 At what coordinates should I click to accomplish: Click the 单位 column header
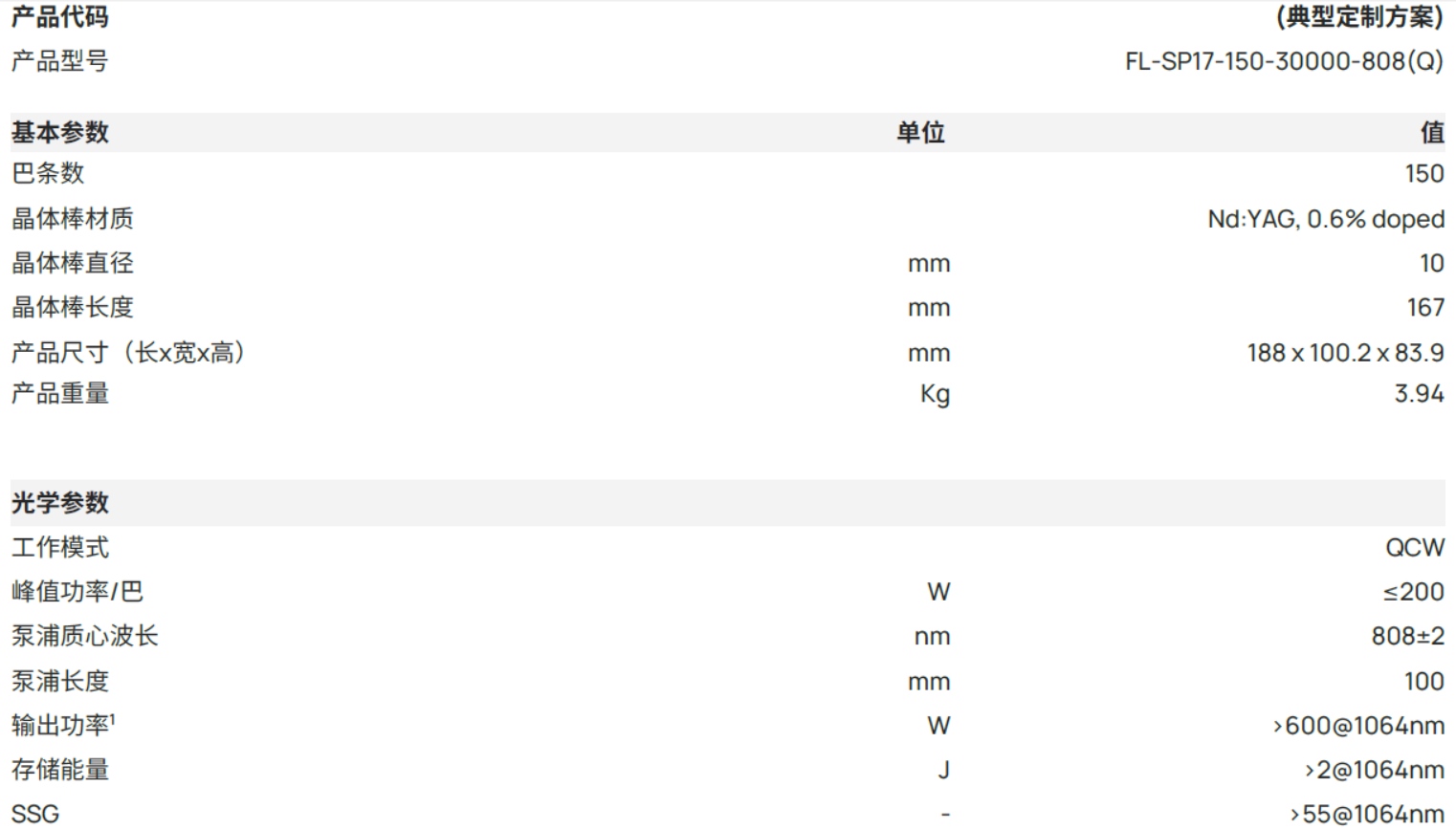pyautogui.click(x=920, y=132)
